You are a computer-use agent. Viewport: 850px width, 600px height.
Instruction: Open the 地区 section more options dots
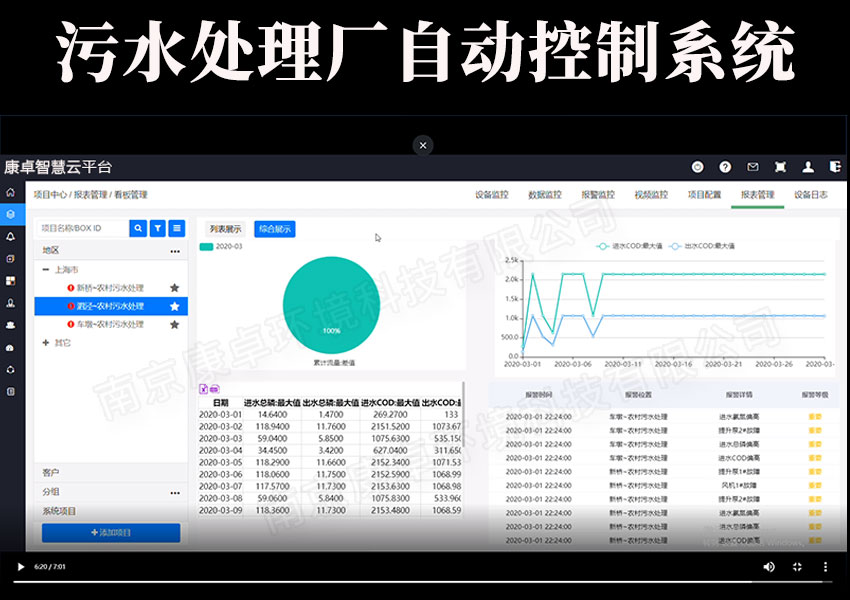[175, 250]
